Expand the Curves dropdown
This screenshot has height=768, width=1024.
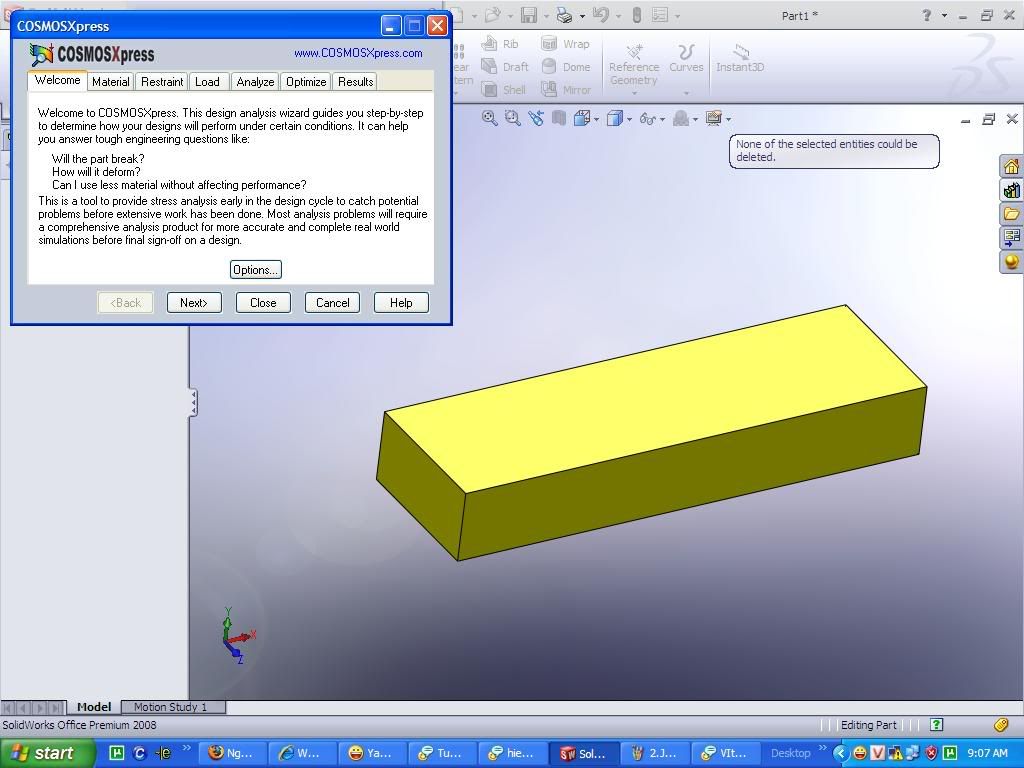point(686,94)
